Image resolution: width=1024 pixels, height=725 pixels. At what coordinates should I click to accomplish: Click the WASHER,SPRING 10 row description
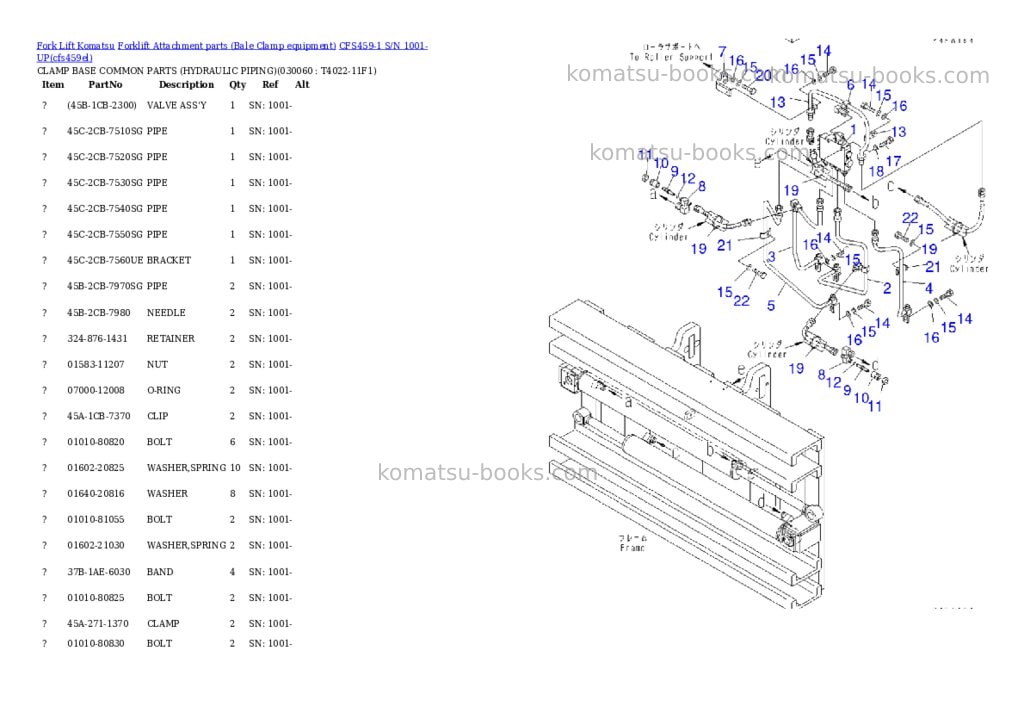[186, 468]
